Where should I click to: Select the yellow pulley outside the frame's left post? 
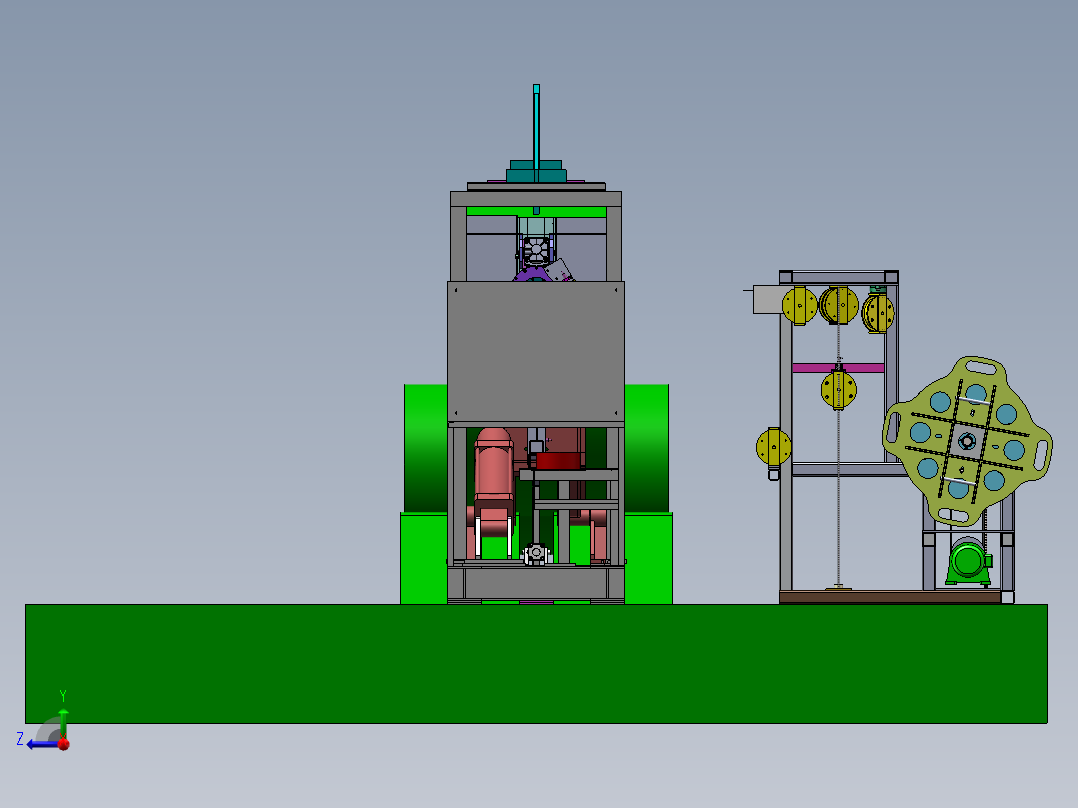point(773,446)
